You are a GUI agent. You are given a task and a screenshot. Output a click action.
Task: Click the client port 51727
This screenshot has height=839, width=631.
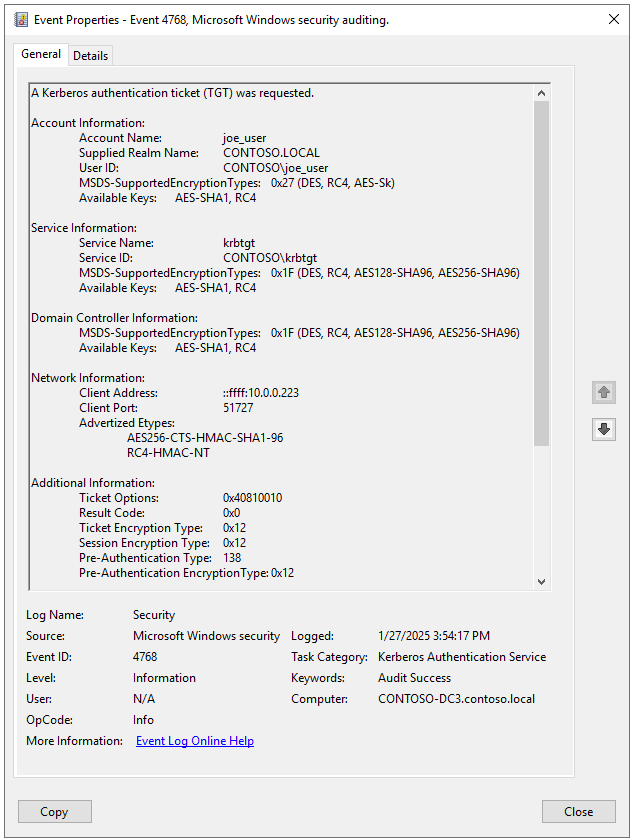point(238,408)
